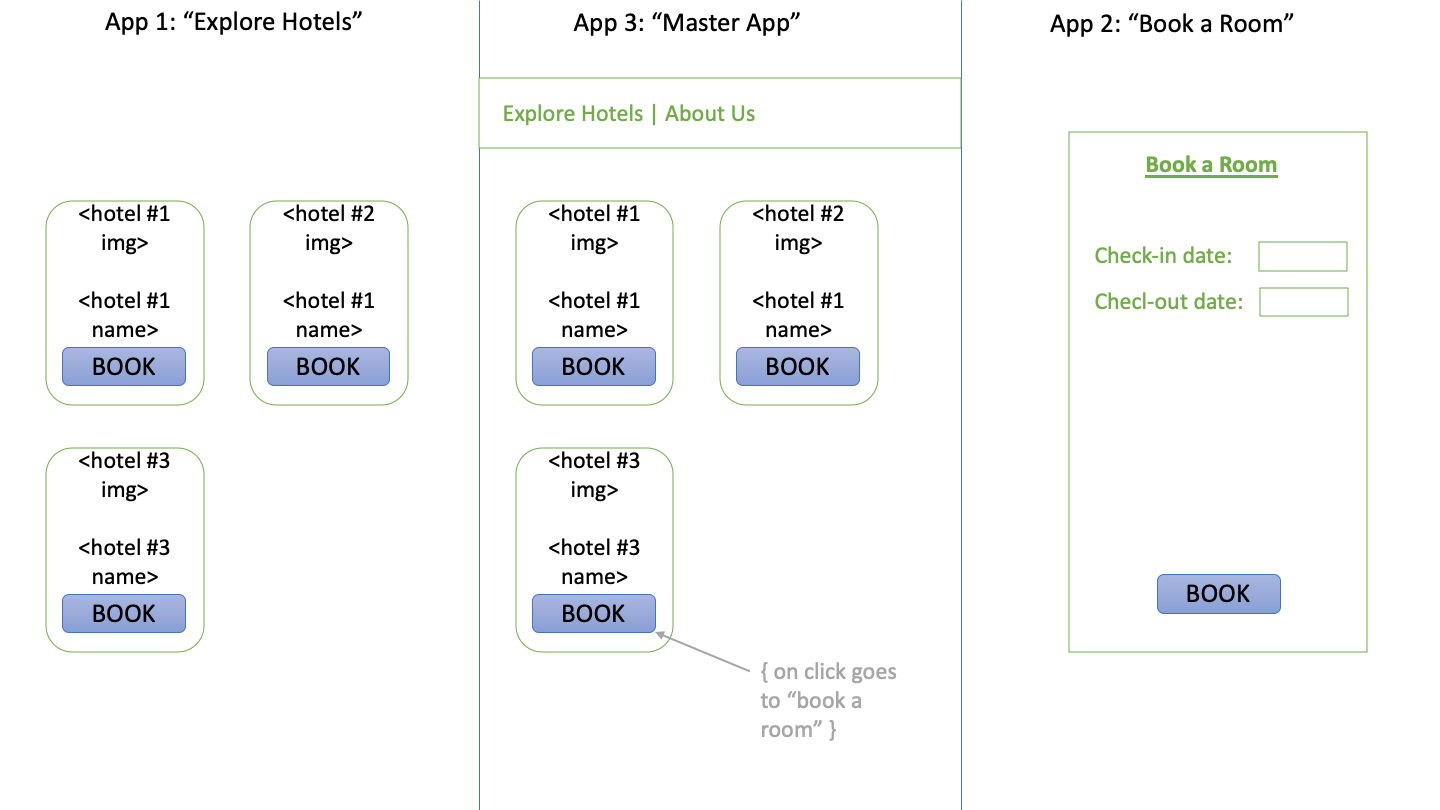This screenshot has height=810, width=1440.
Task: Click the Check-in date input field
Action: (1302, 256)
